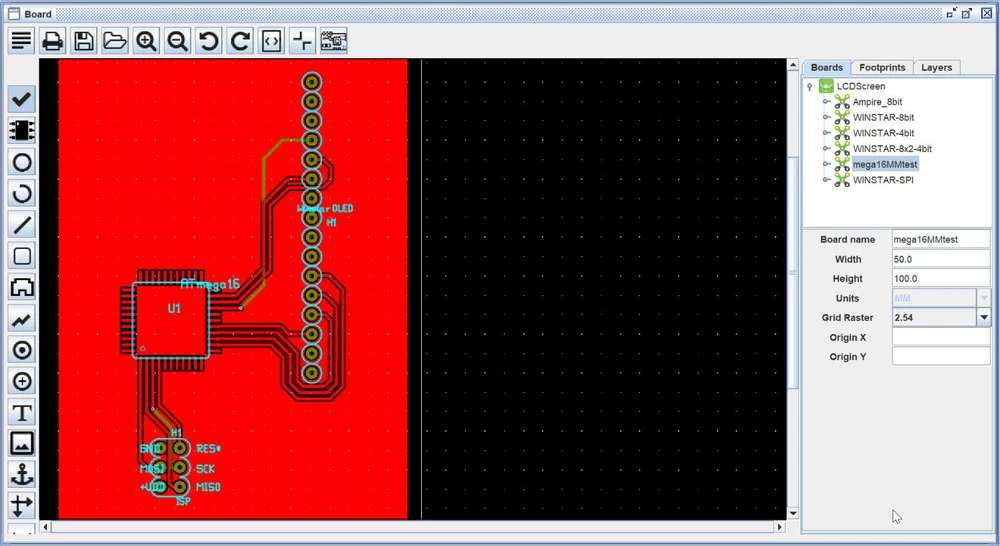Select the WINSTAR-8x2-4bit board entry

(892, 149)
